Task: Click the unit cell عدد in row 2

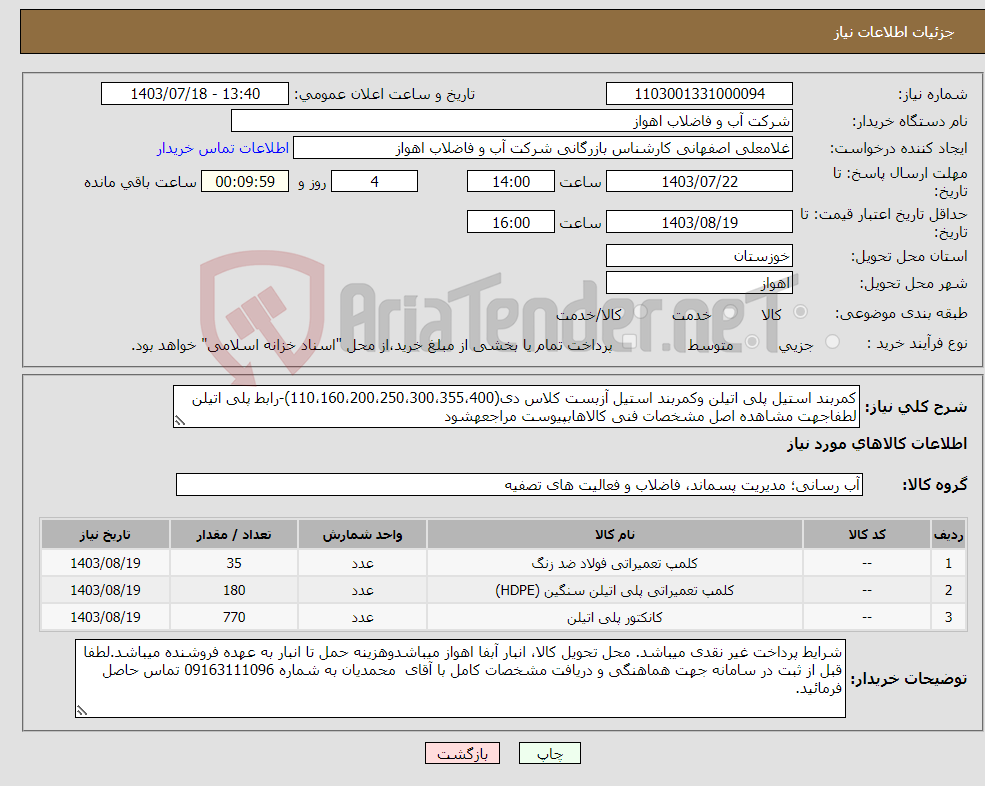Action: click(362, 590)
